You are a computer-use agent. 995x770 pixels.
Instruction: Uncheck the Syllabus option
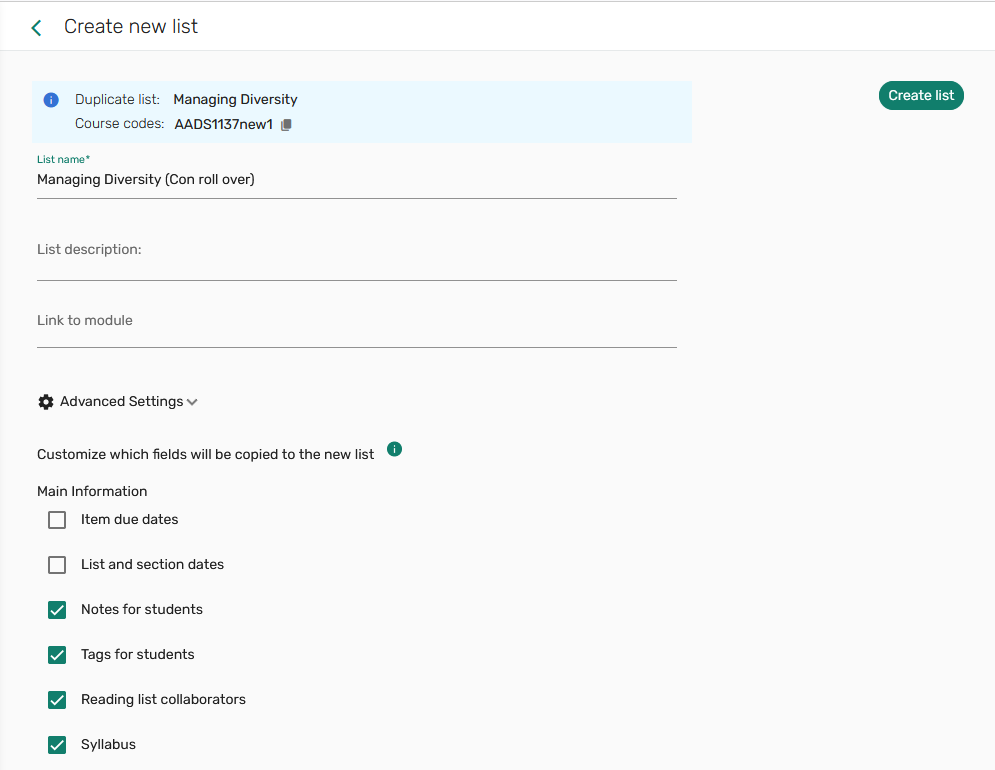click(x=57, y=745)
